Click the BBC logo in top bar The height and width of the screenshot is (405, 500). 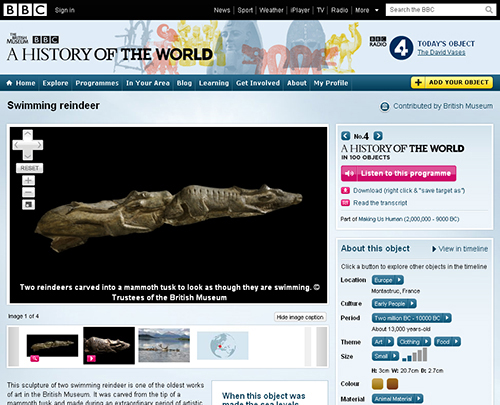25,10
